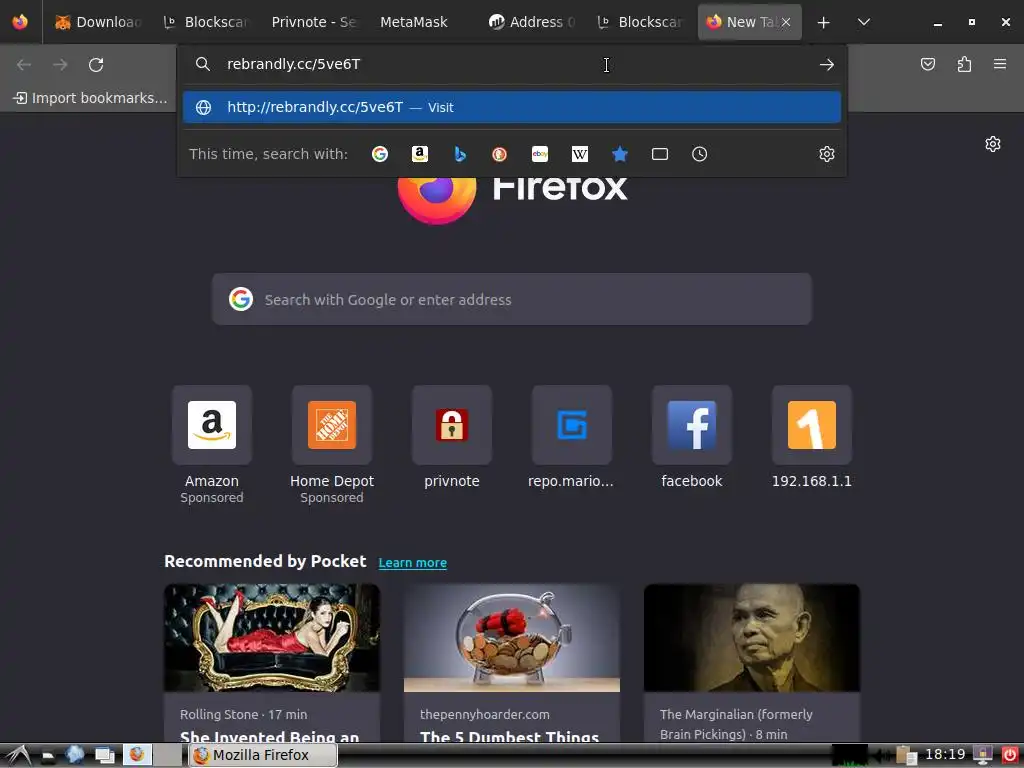1024x768 pixels.
Task: Search history using the clock icon
Action: [699, 154]
